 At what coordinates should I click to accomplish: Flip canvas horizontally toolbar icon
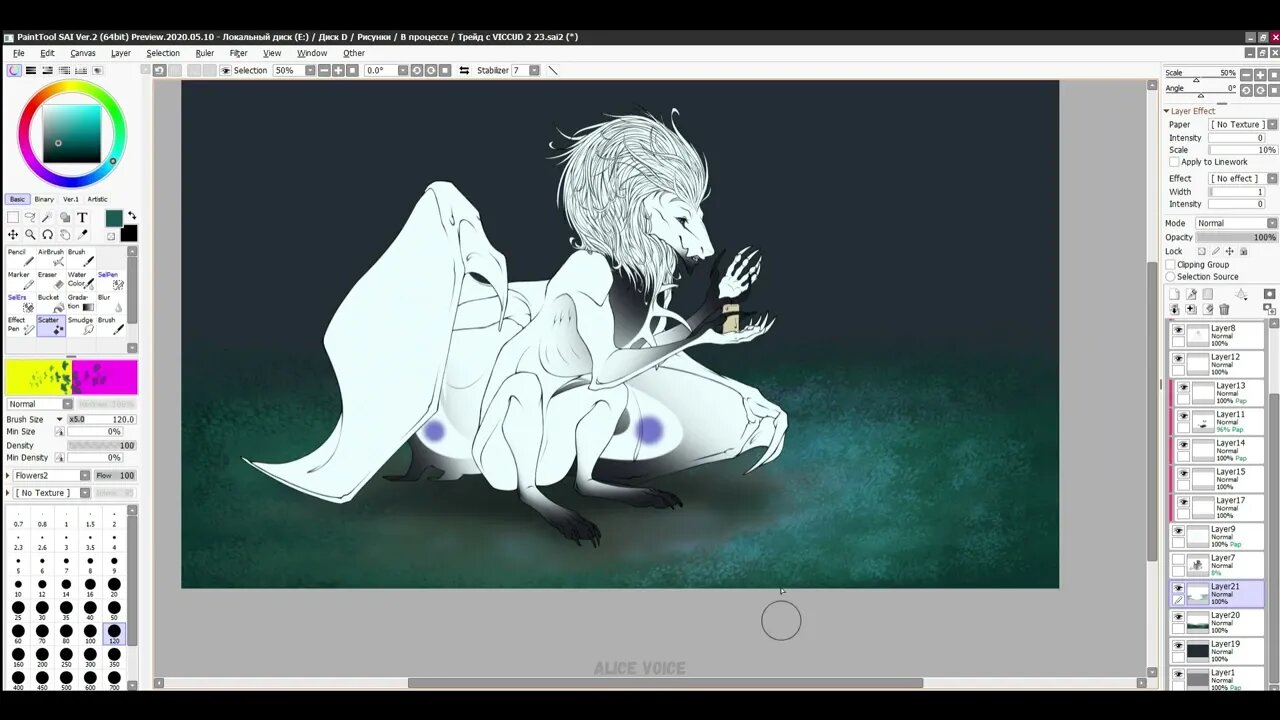coord(464,70)
